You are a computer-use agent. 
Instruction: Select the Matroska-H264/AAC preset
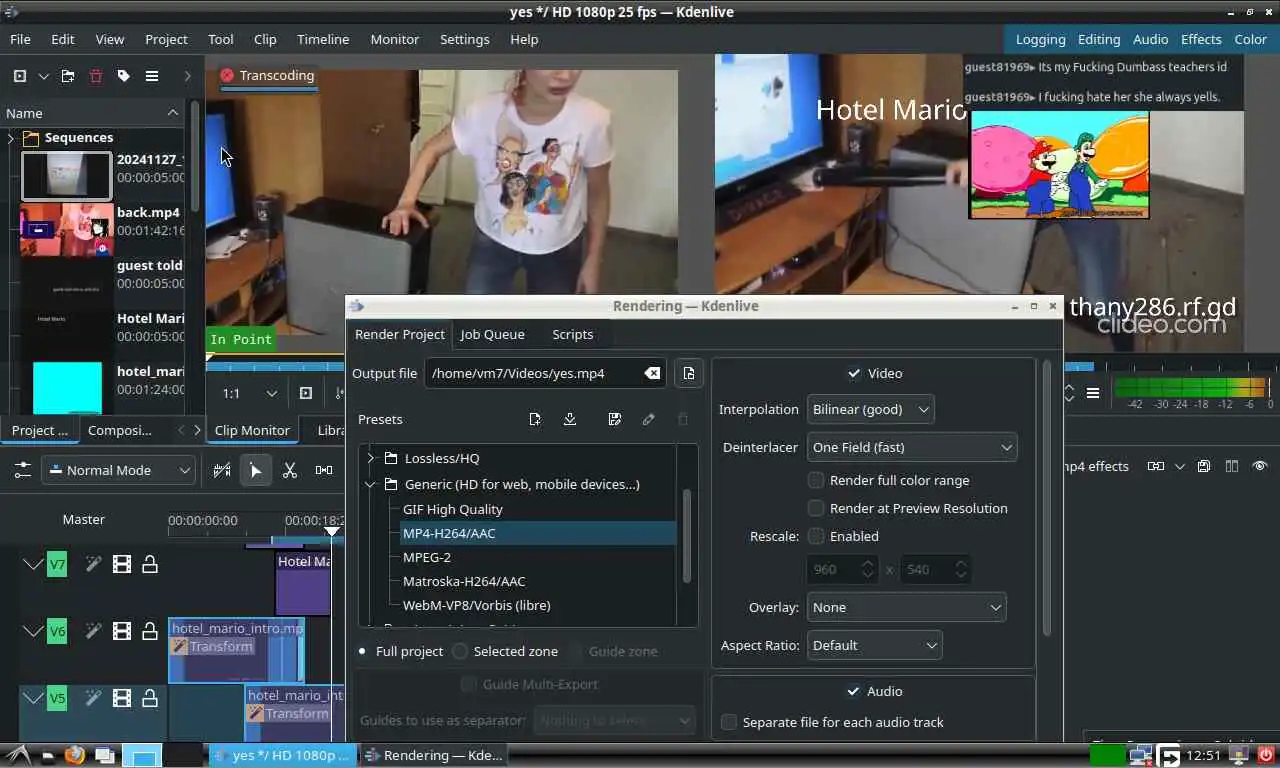464,581
